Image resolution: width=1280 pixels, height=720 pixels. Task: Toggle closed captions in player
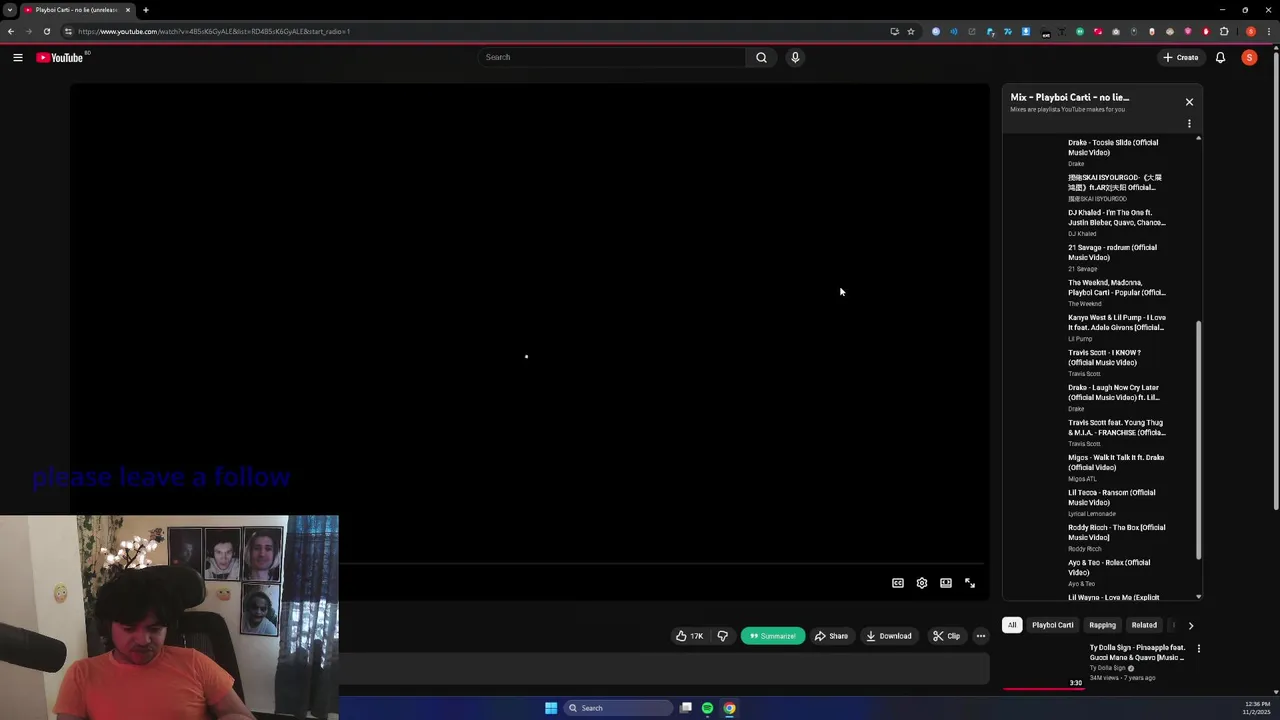click(x=898, y=583)
